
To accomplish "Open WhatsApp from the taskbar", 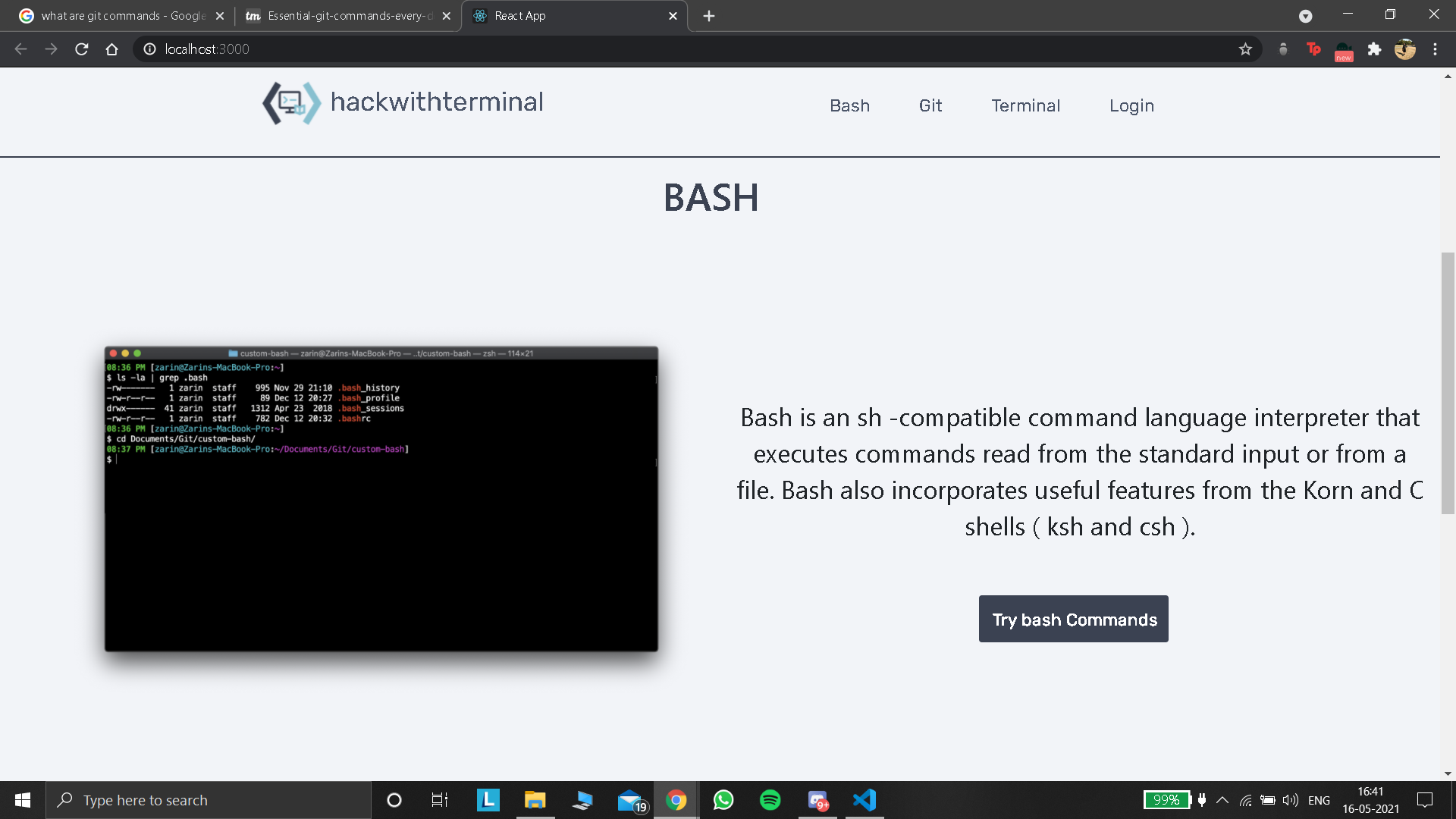I will point(723,800).
